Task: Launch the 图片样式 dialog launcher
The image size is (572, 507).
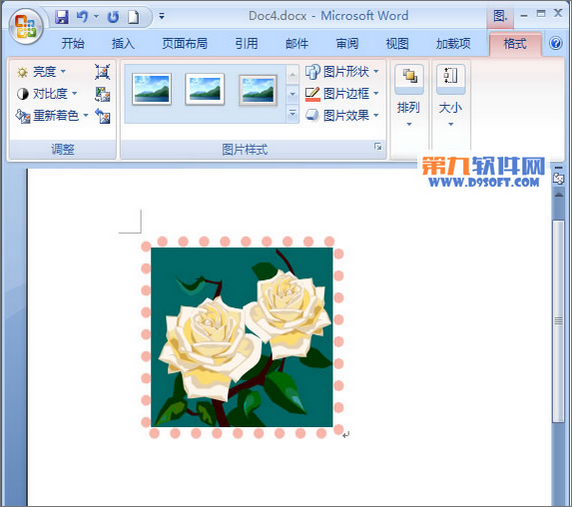Action: [x=378, y=147]
